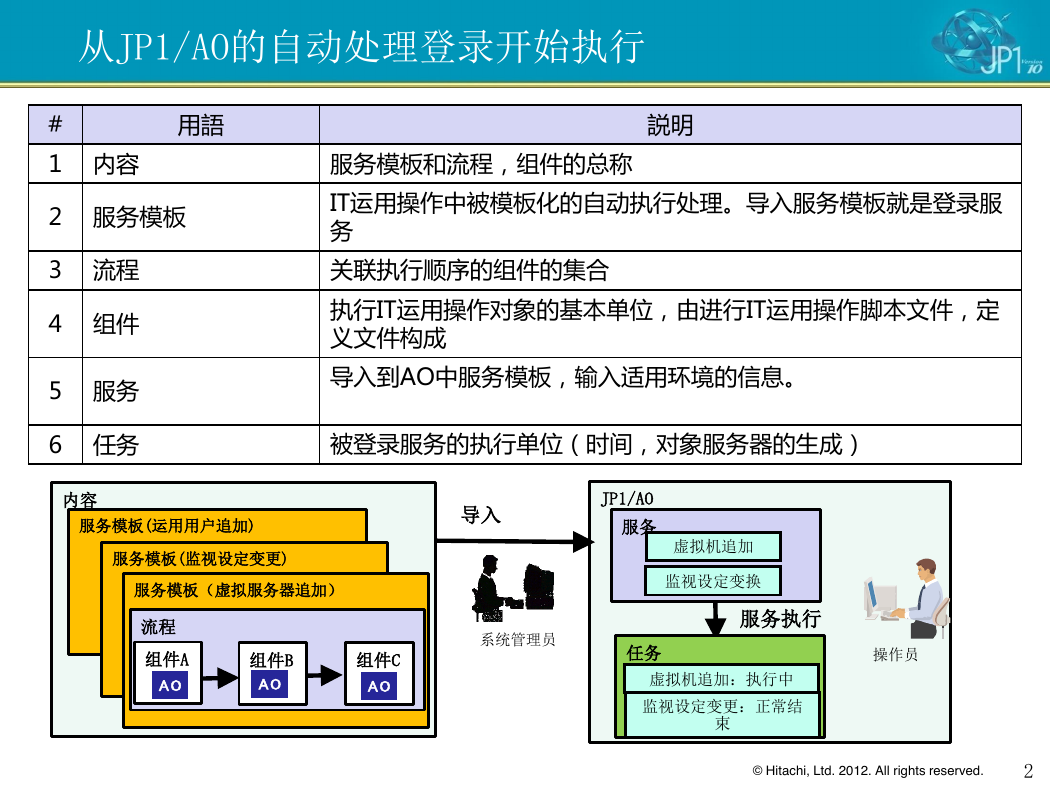Click the 导入 label
The width and height of the screenshot is (1050, 788).
pyautogui.click(x=481, y=515)
